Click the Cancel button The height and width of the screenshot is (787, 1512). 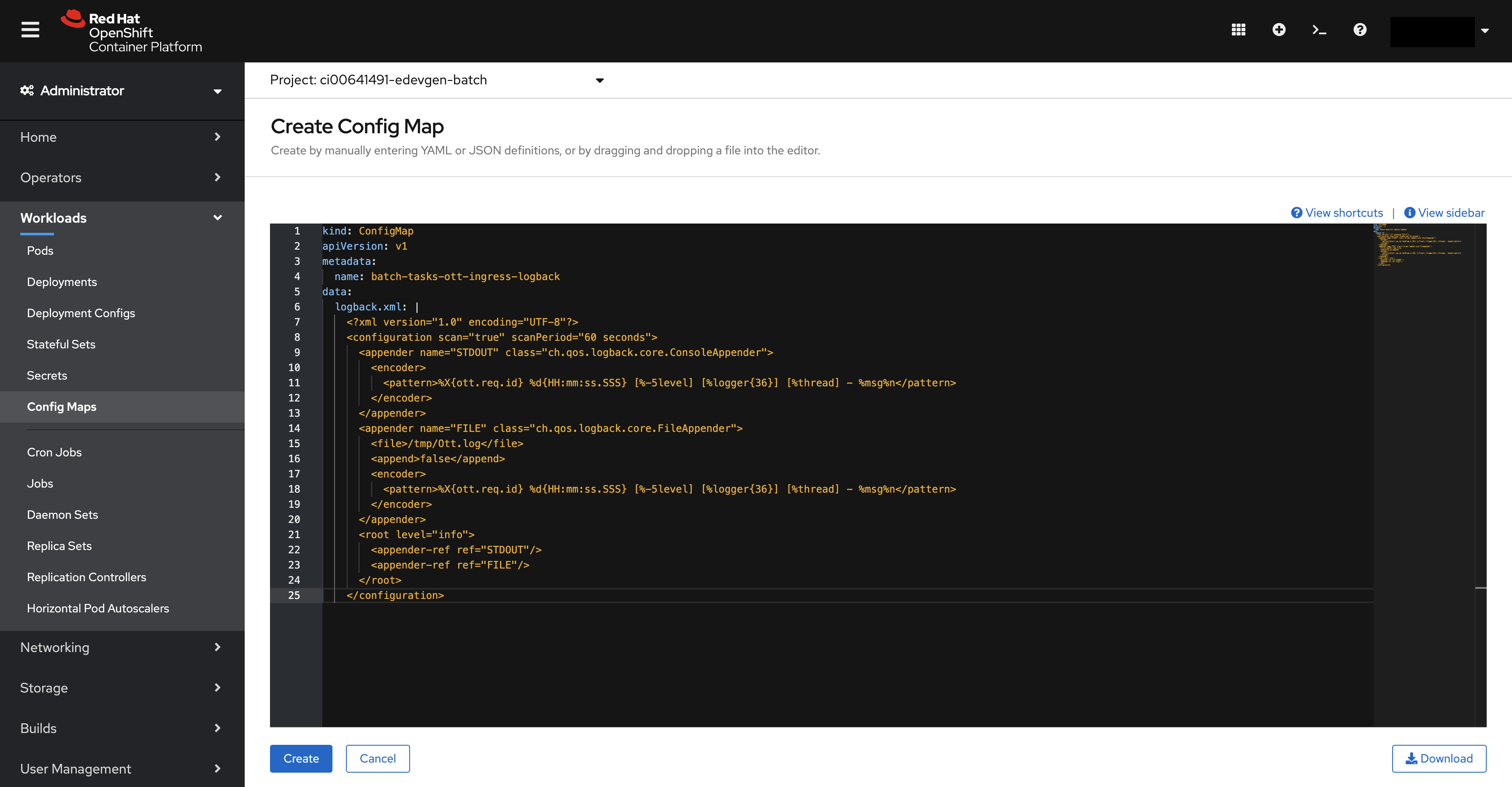[x=378, y=758]
